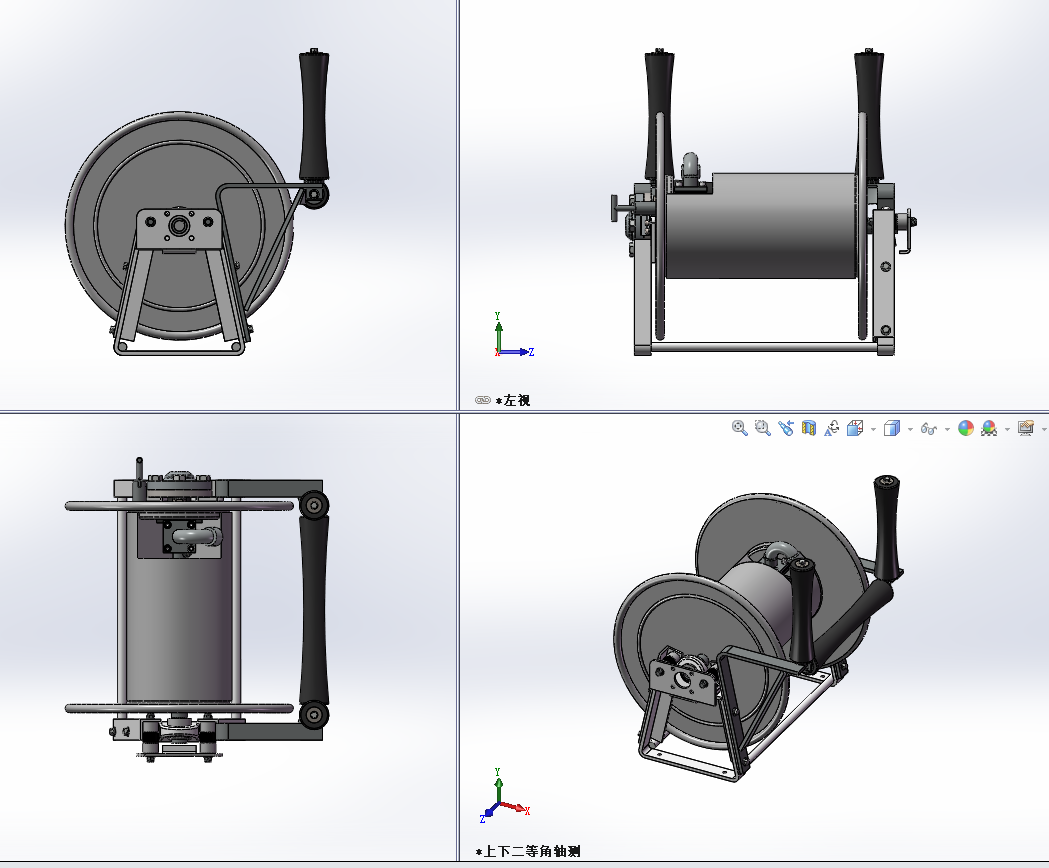This screenshot has height=868, width=1049.
Task: Click the Hide/Show Items glasses icon
Action: (929, 428)
